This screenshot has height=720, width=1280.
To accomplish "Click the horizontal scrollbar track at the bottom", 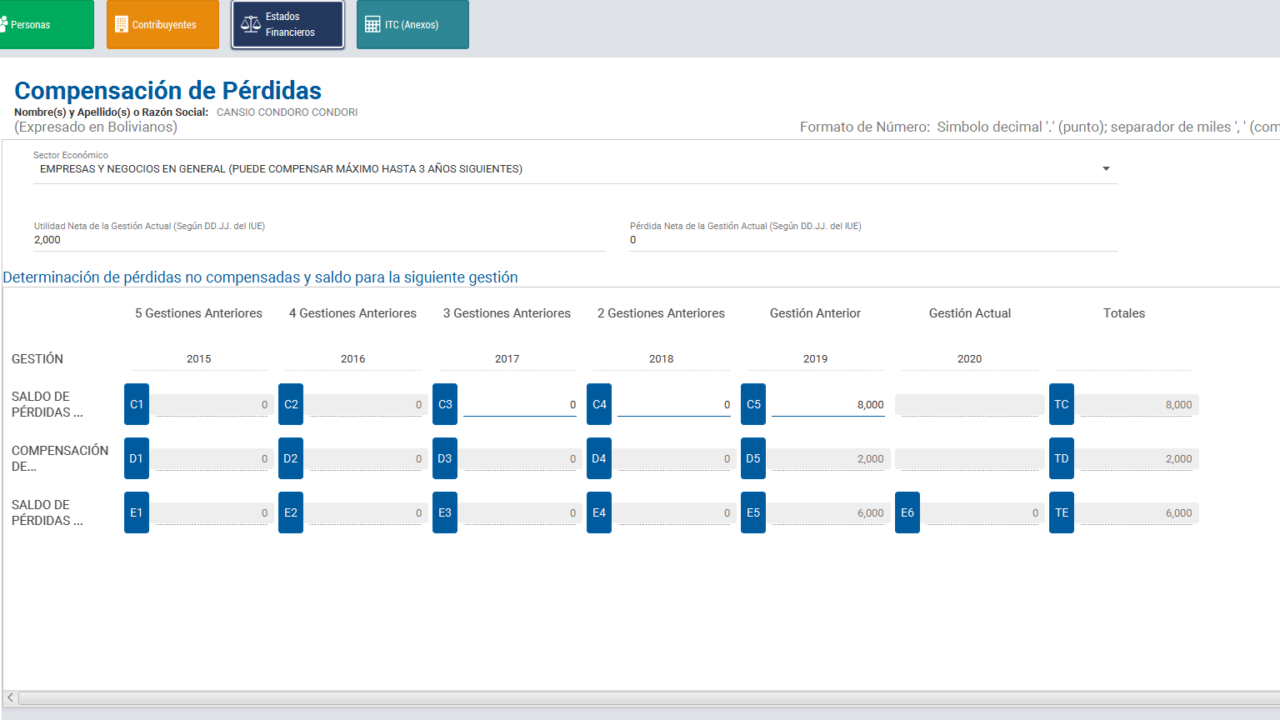I will (640, 698).
